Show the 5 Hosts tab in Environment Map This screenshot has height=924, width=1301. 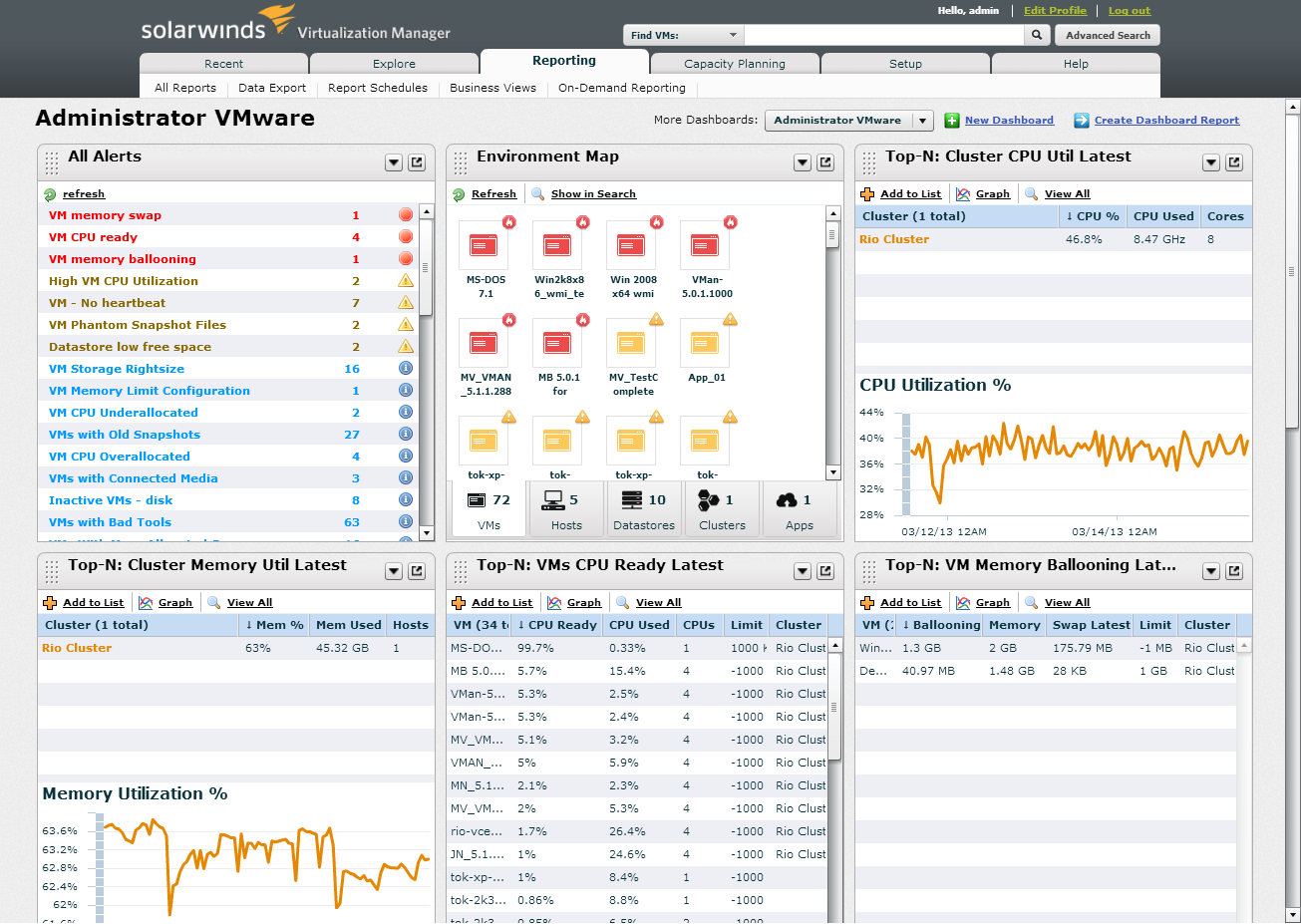pyautogui.click(x=566, y=510)
